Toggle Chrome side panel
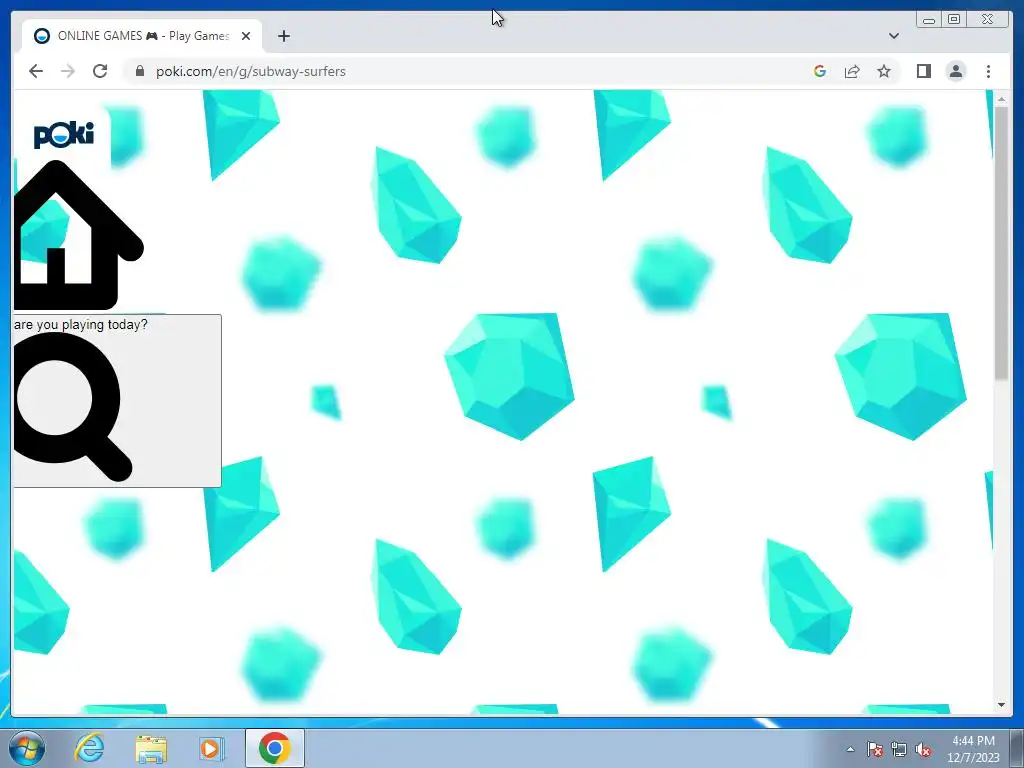 [923, 71]
